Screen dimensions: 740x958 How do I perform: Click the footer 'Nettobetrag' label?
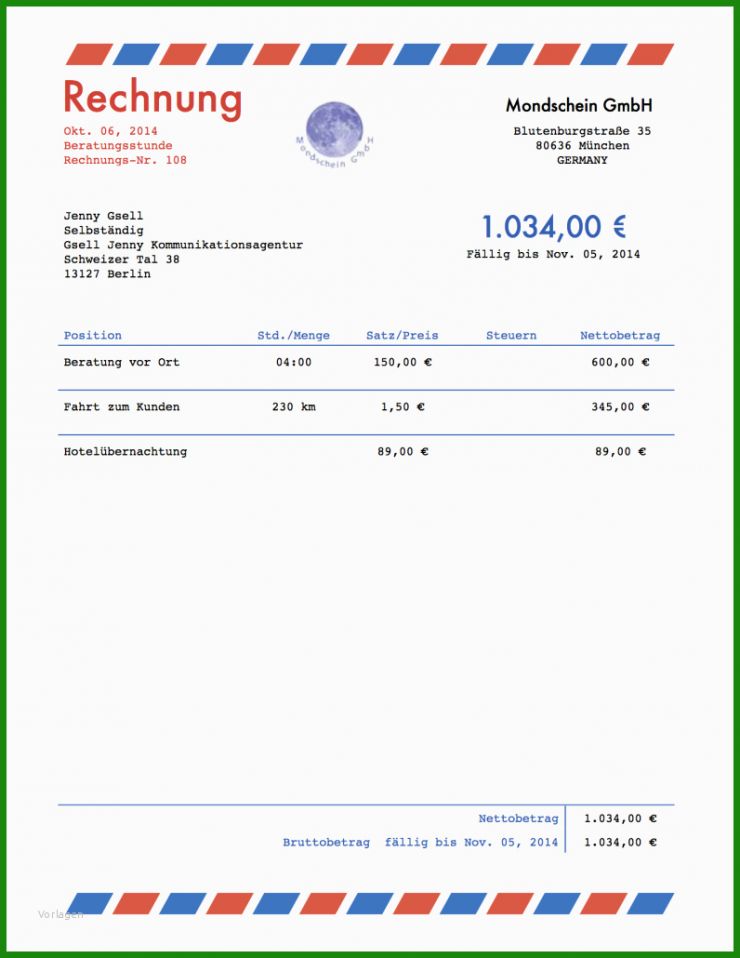click(x=518, y=818)
